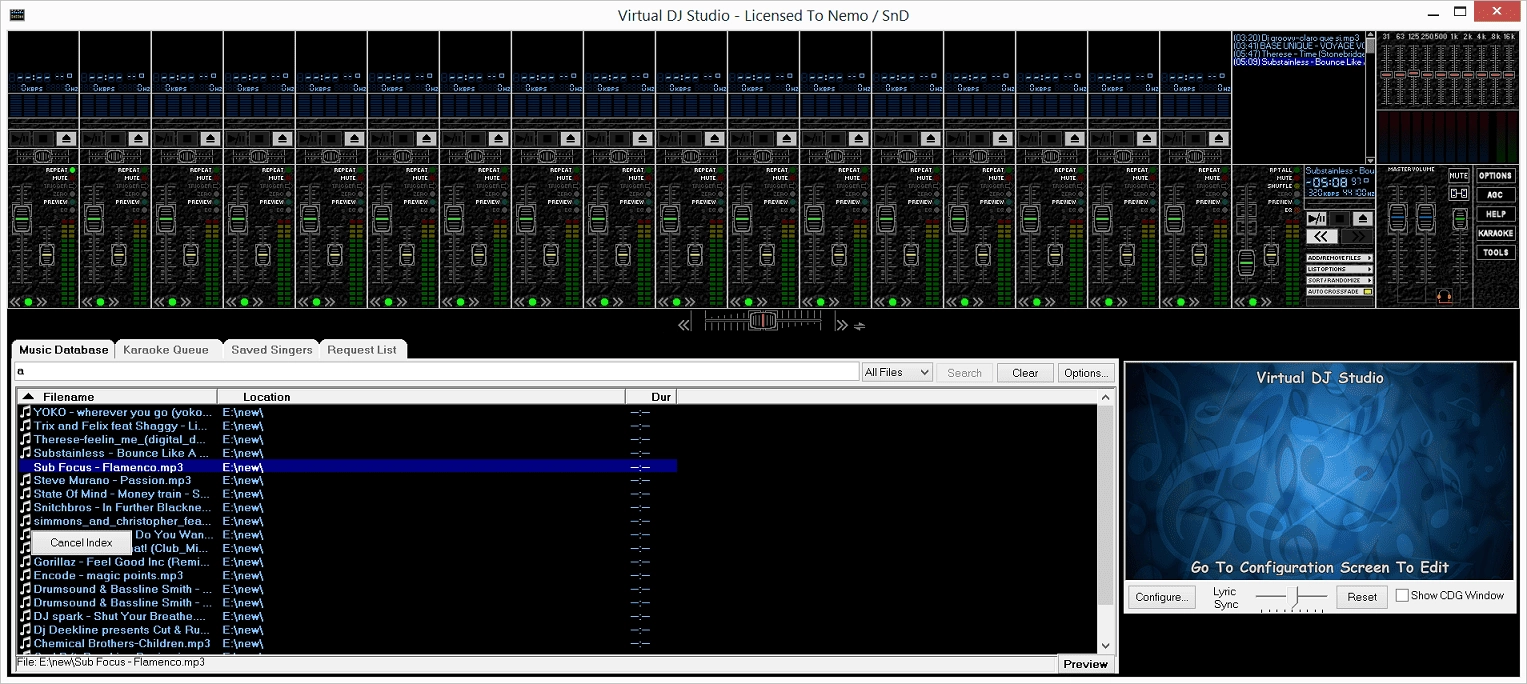The width and height of the screenshot is (1527, 684).
Task: Click the playlist player eject button
Action: tap(1362, 219)
